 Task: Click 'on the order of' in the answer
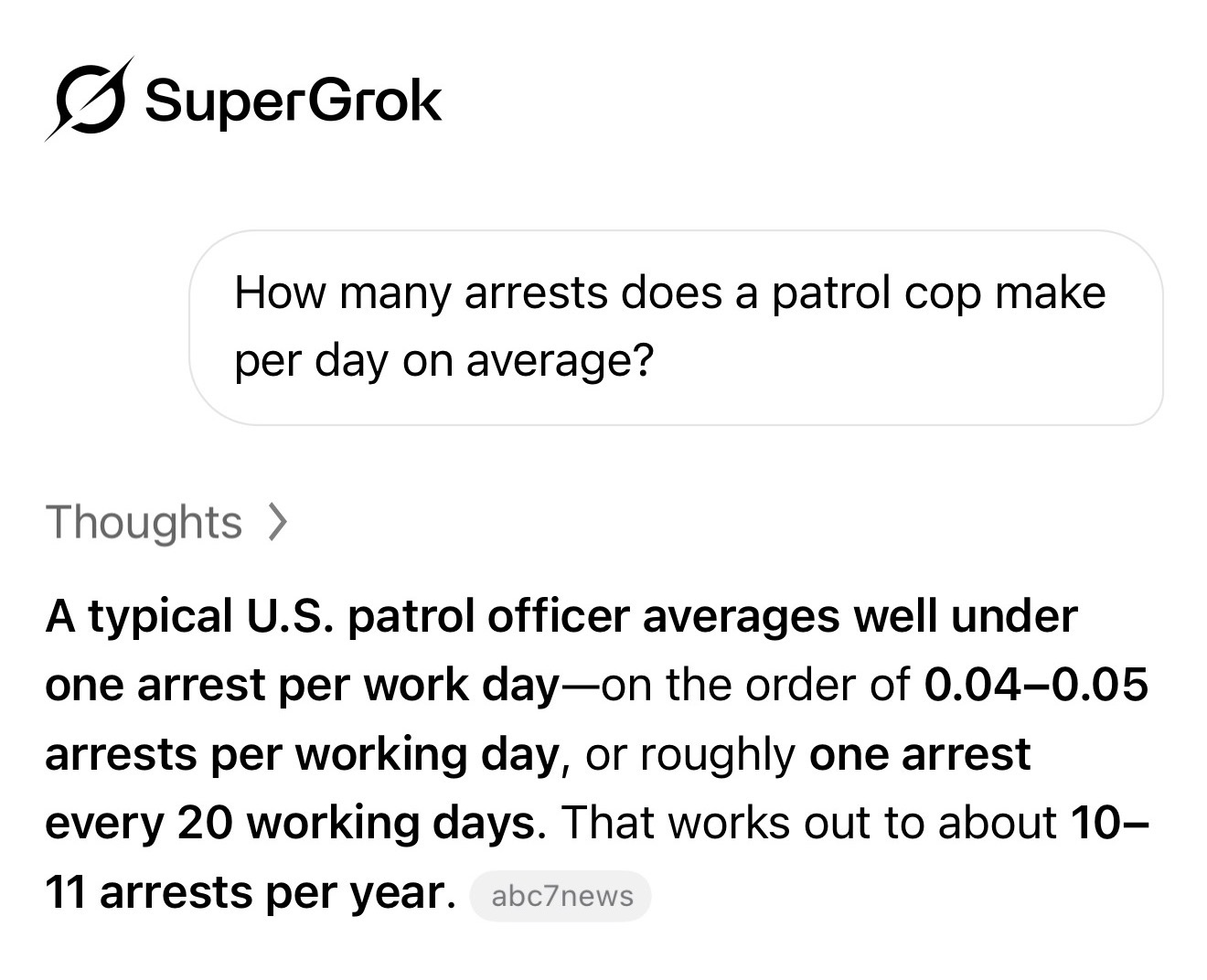tap(755, 685)
